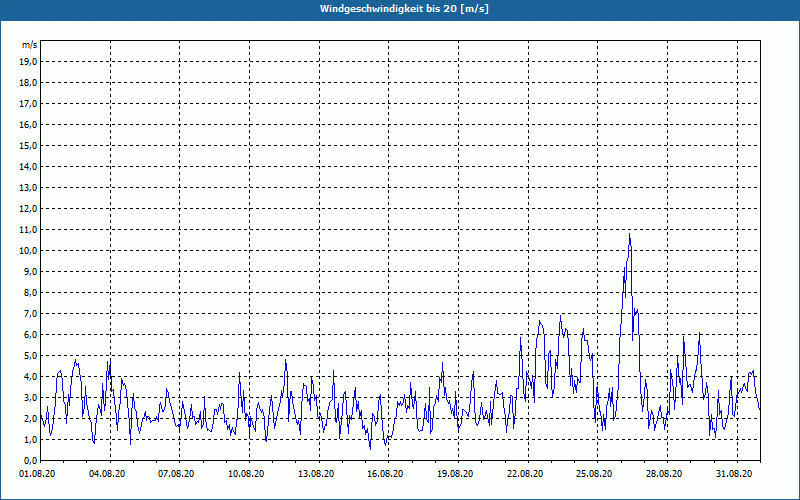
Task: Click the 7,0 y-axis label
Action: 30,314
